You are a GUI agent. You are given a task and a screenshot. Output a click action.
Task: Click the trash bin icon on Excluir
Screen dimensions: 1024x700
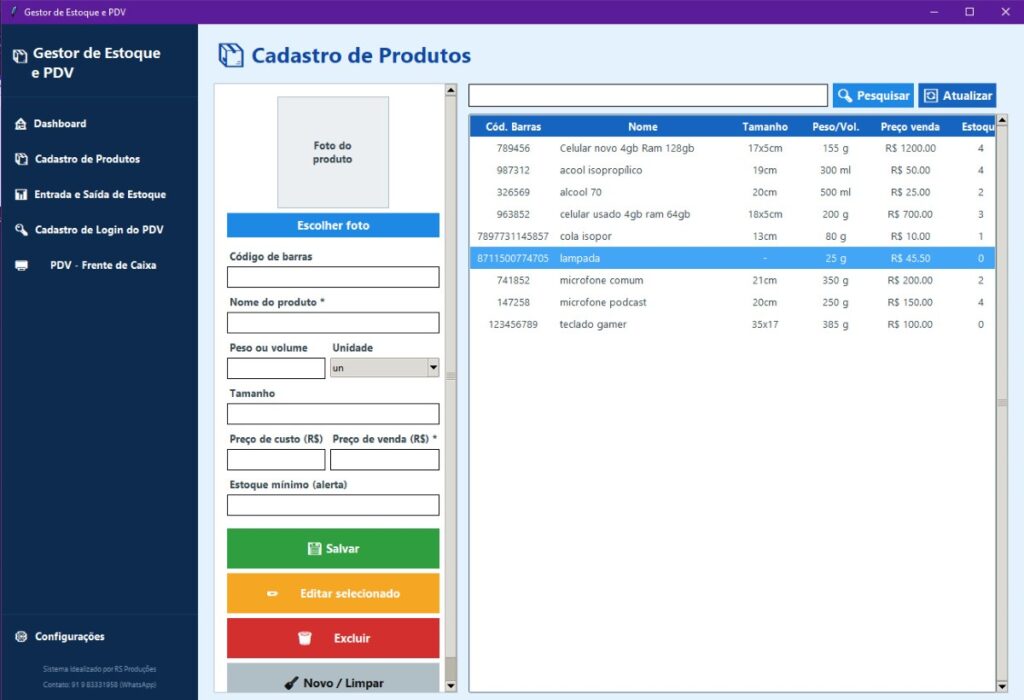coord(304,638)
